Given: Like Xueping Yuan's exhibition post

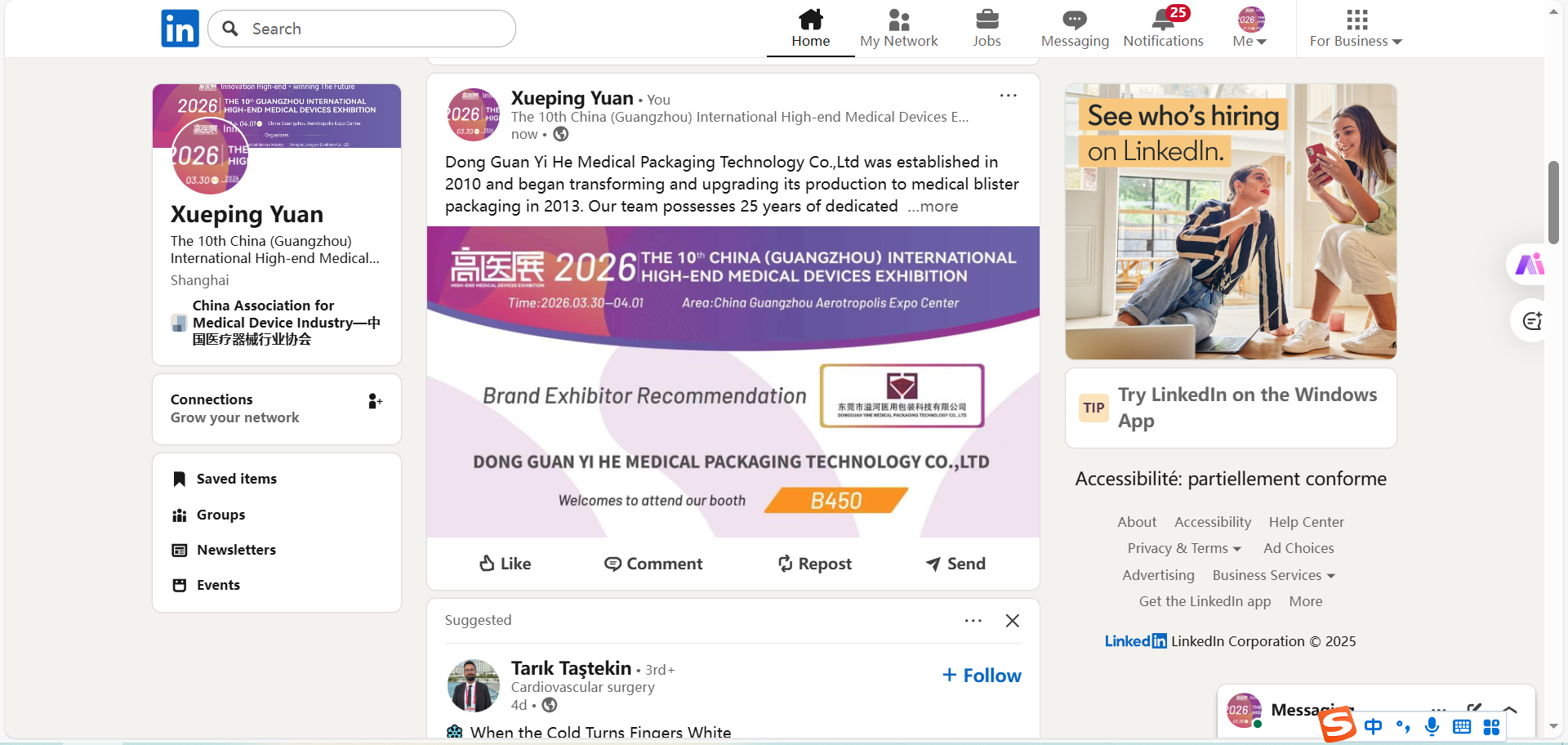Looking at the screenshot, I should coord(505,564).
